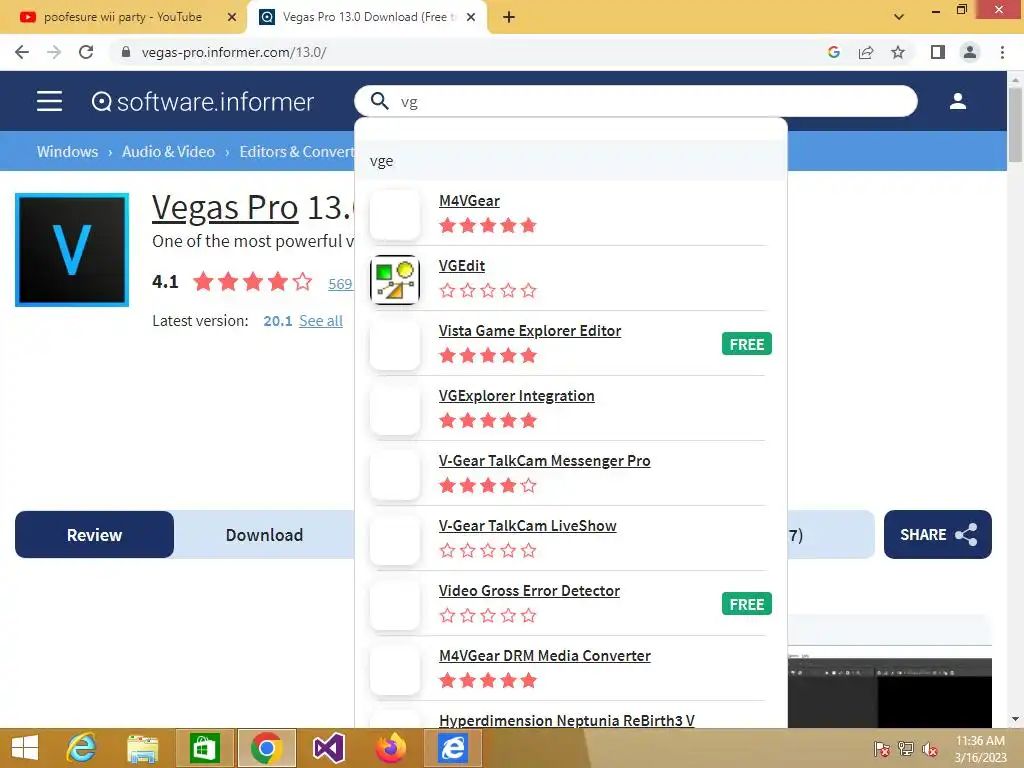Click the search magnifier icon
This screenshot has height=768, width=1024.
coord(379,101)
